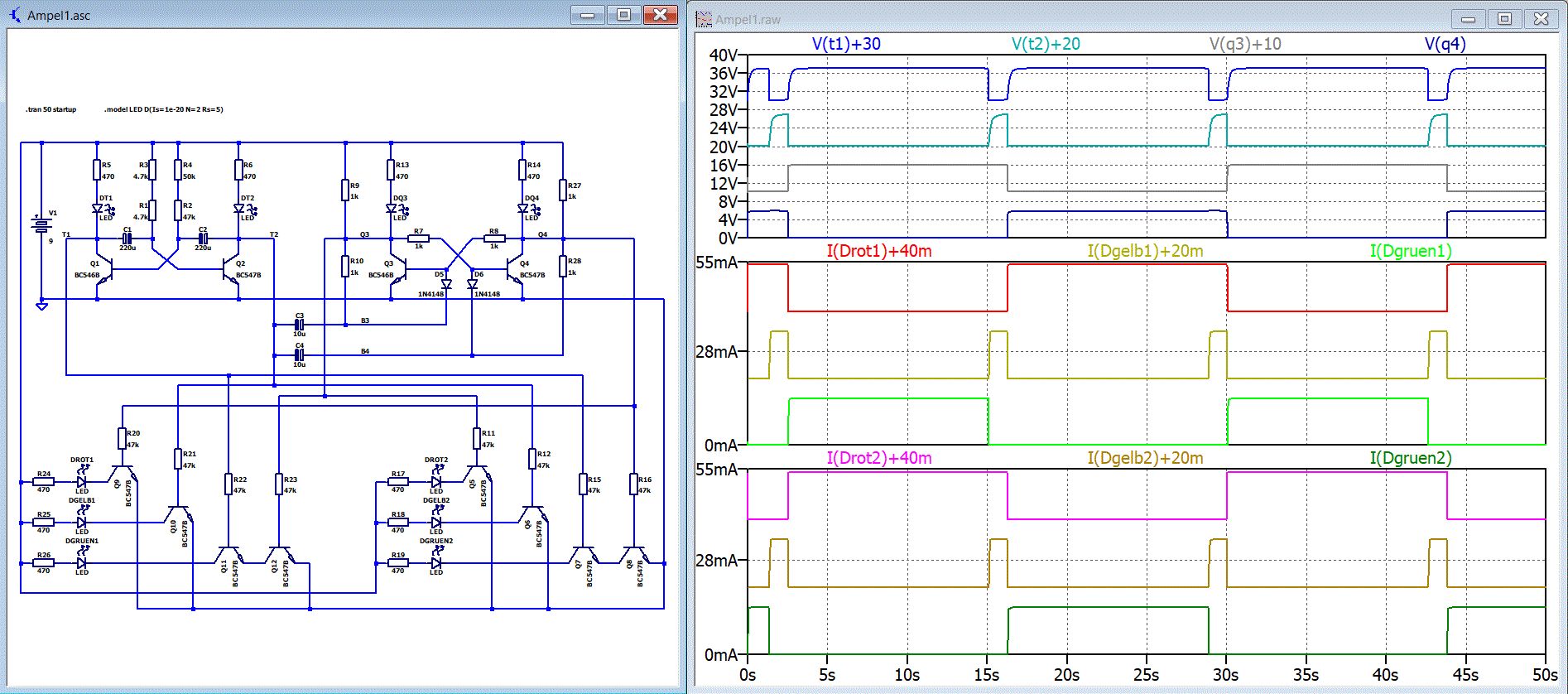This screenshot has height=694, width=1568.
Task: Click diode D5 1N4148 symbol
Action: (446, 284)
